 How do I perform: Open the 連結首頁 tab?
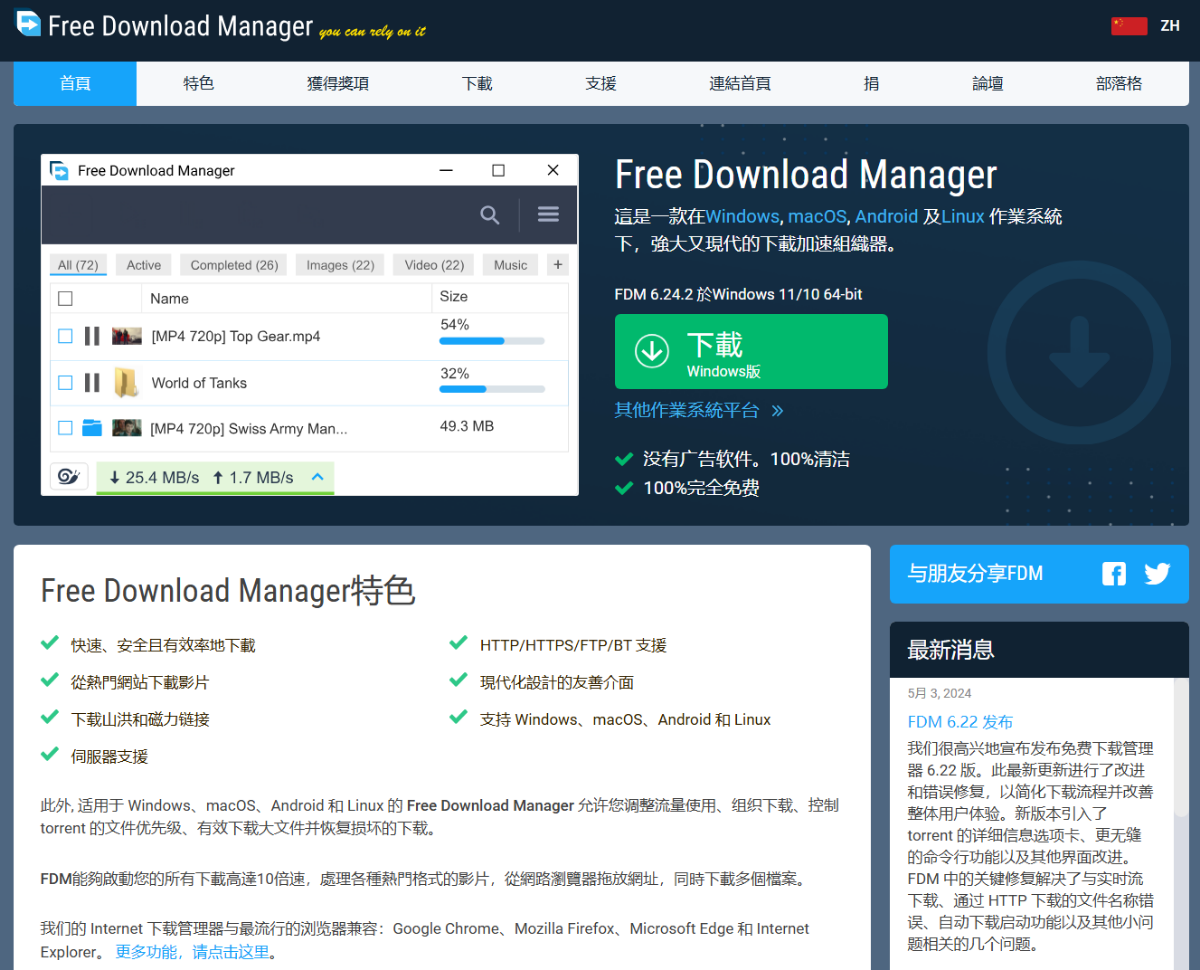pyautogui.click(x=740, y=84)
